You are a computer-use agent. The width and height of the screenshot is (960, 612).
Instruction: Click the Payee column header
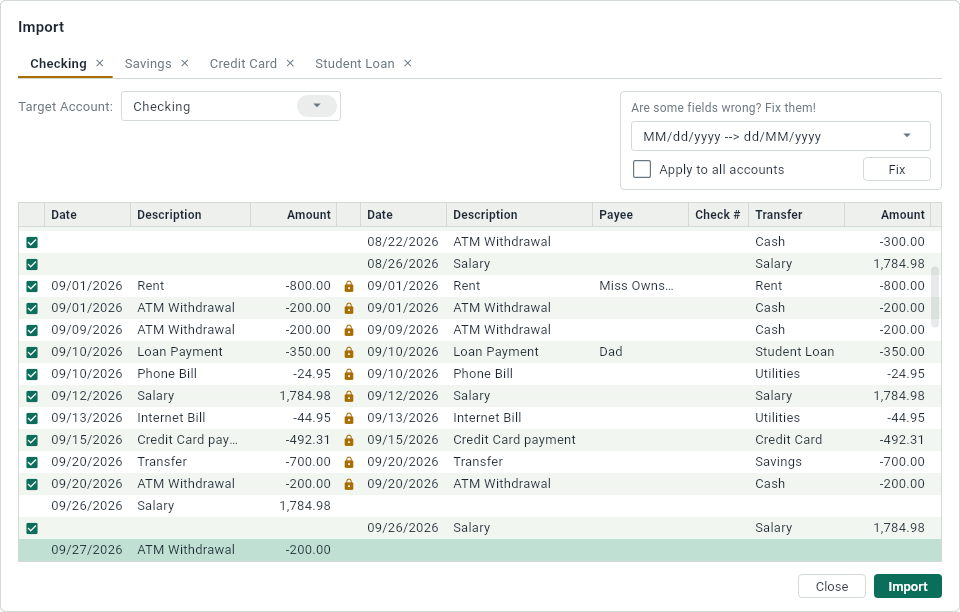pyautogui.click(x=640, y=215)
